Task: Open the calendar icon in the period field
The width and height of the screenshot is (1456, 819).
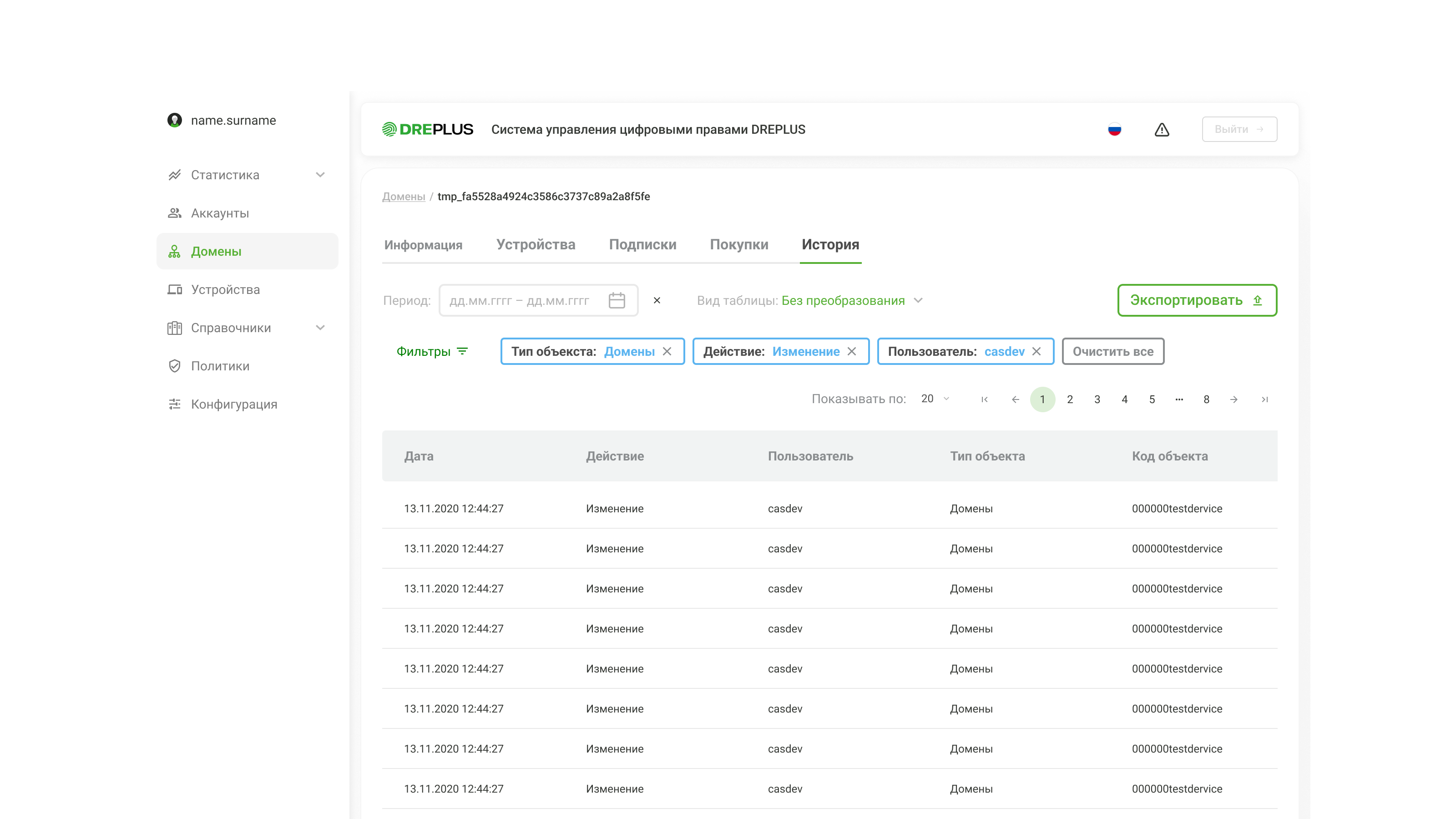Action: [x=617, y=300]
